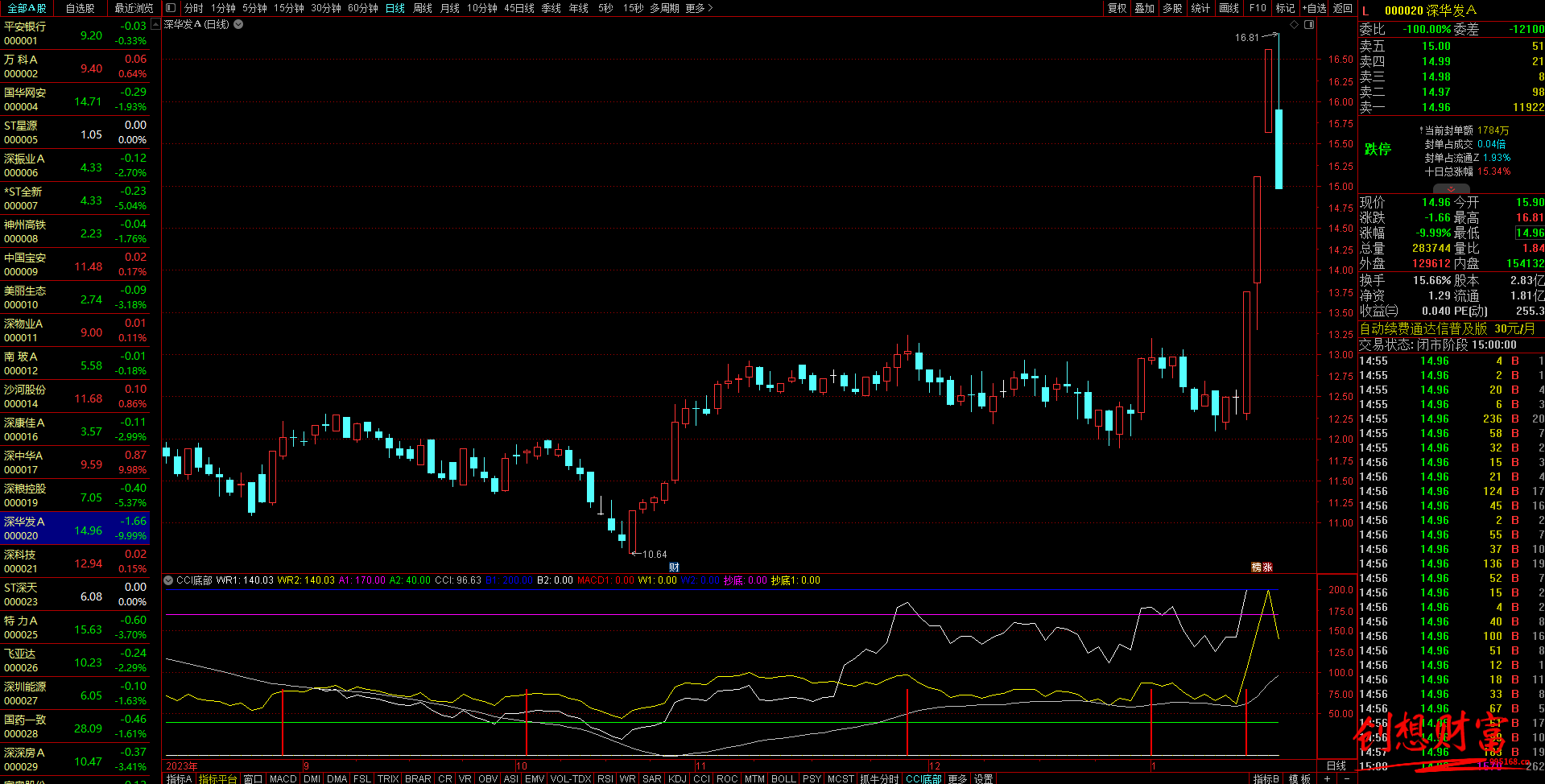
Task: Toggle the CCI底部 indicator panel dropdown icon
Action: coord(168,580)
